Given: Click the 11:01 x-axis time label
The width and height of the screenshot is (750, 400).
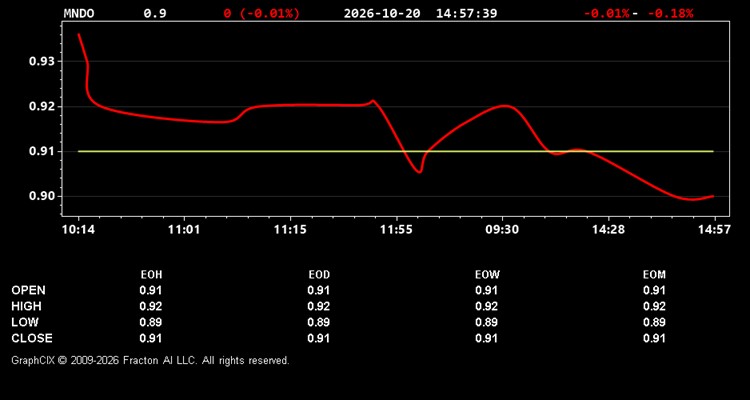Looking at the screenshot, I should 184,230.
